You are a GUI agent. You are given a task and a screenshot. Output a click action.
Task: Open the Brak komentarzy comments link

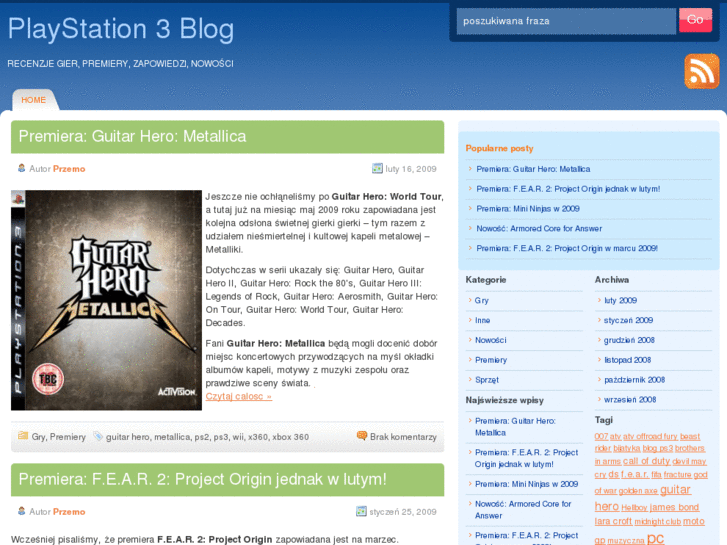point(403,437)
